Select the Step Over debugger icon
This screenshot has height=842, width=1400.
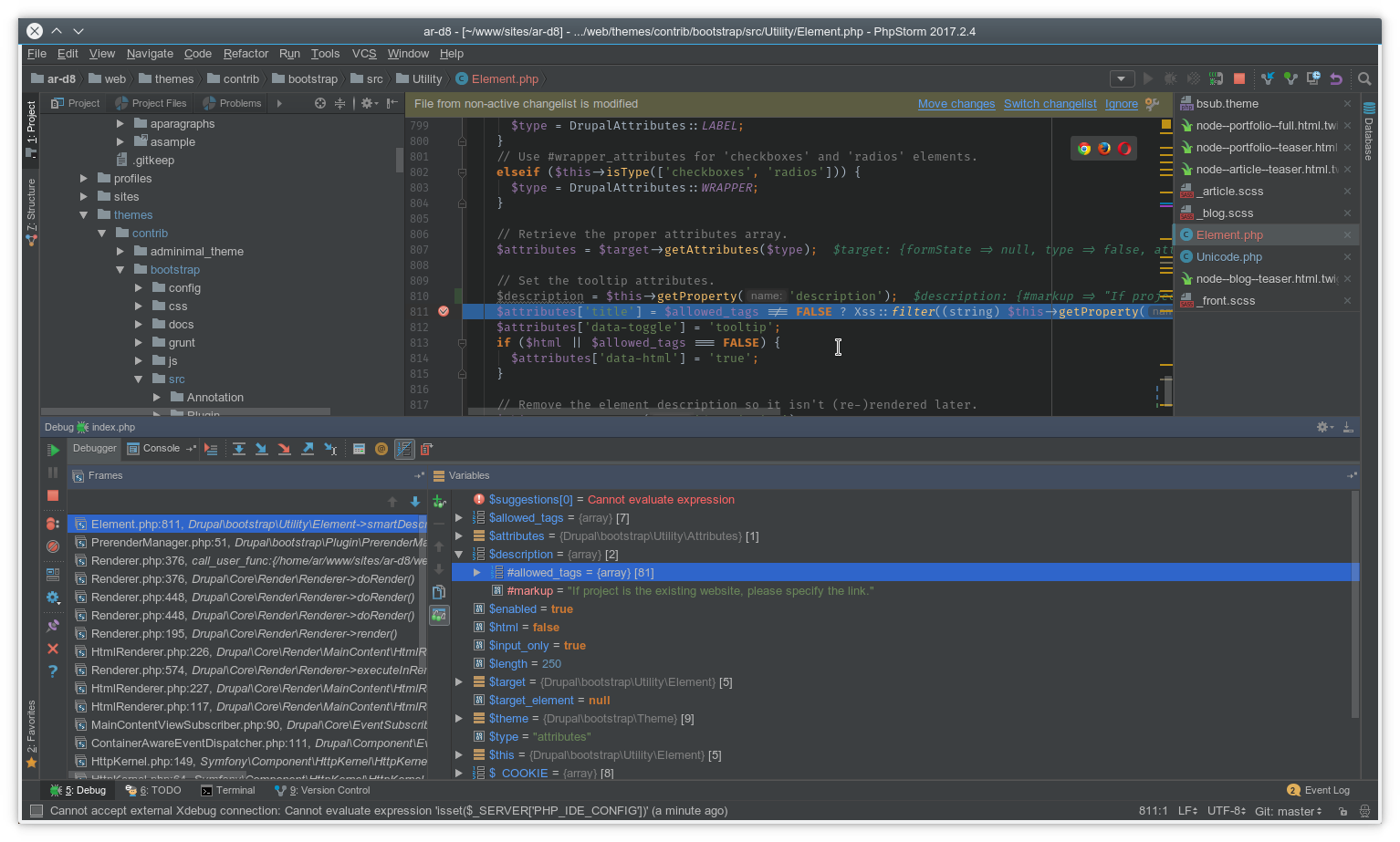(239, 448)
